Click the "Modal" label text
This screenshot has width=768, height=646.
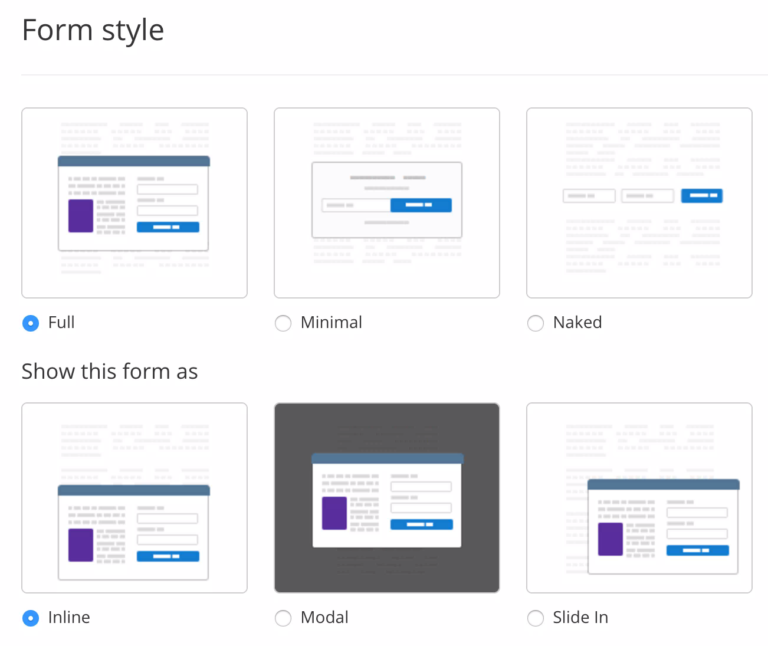tap(325, 617)
